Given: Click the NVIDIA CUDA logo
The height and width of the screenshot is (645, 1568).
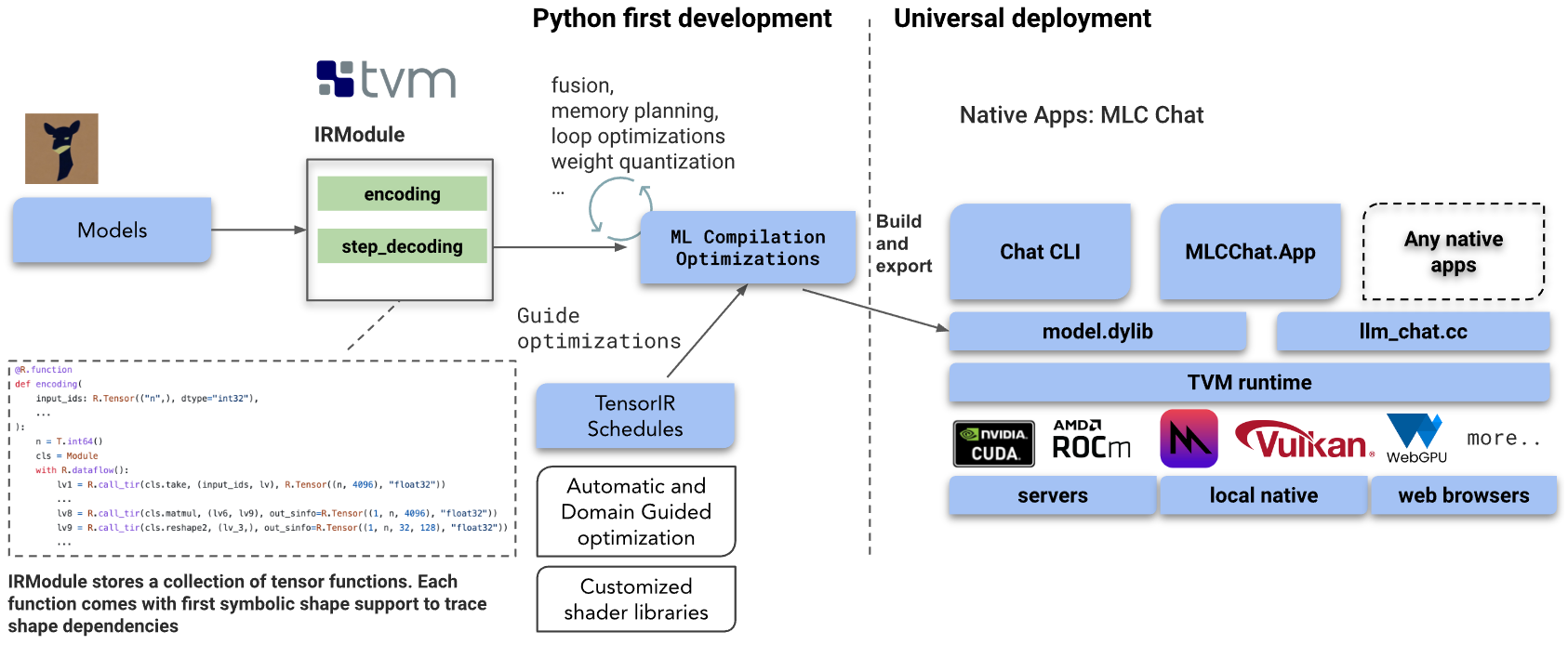Looking at the screenshot, I should (x=994, y=443).
